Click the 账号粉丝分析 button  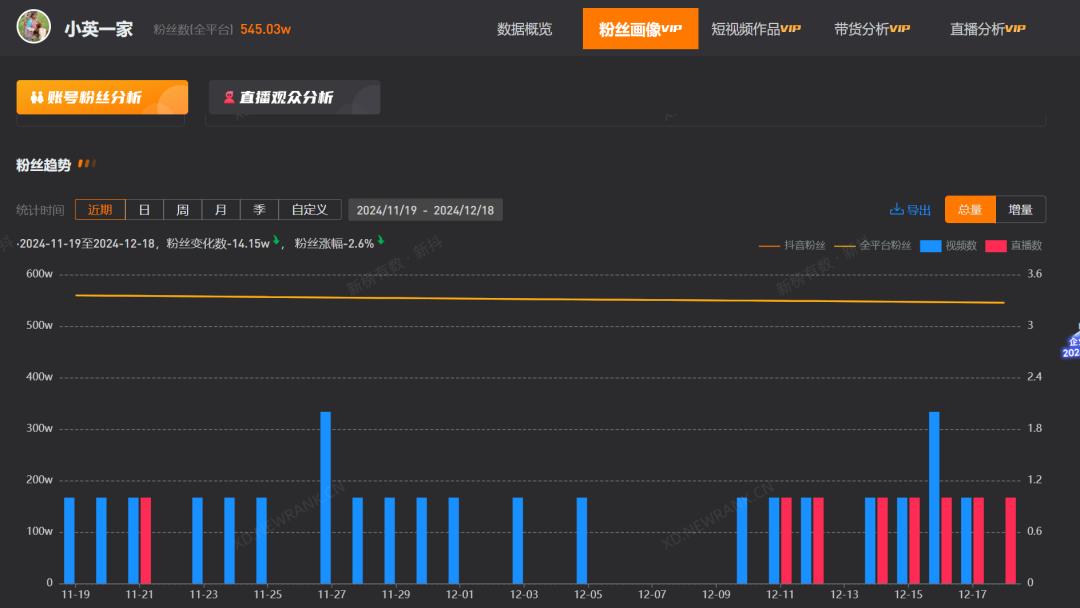(102, 98)
